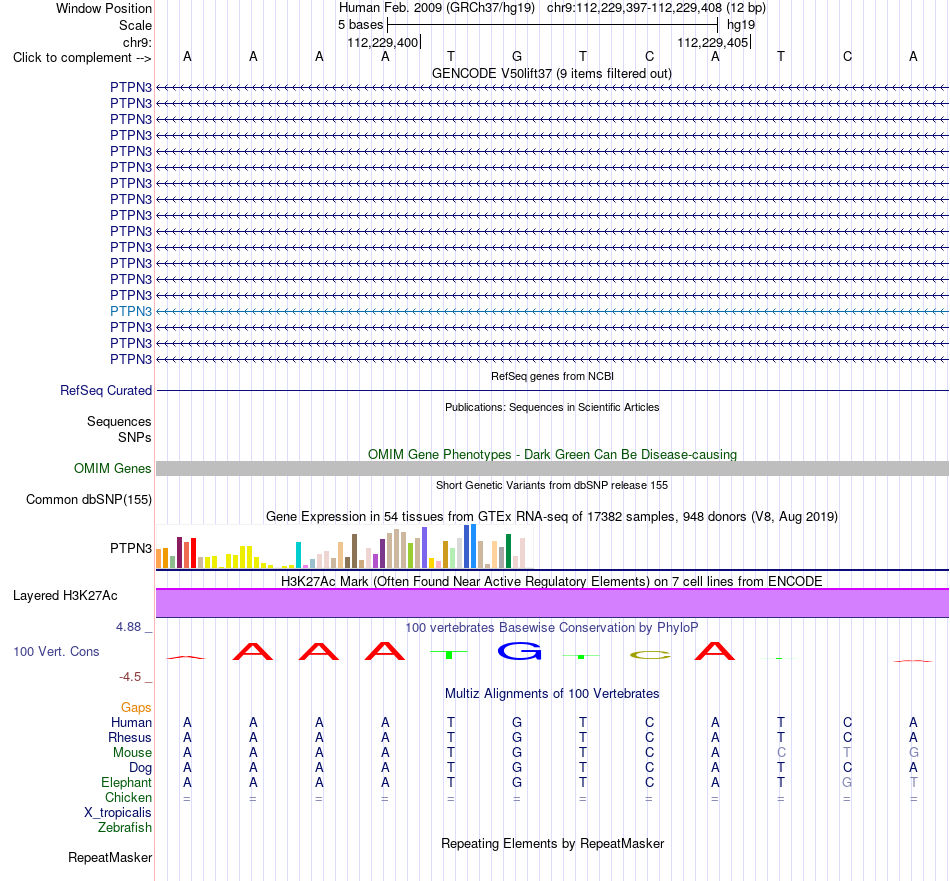Click the RefSeq Curated track label
950x881 pixels.
pos(106,391)
